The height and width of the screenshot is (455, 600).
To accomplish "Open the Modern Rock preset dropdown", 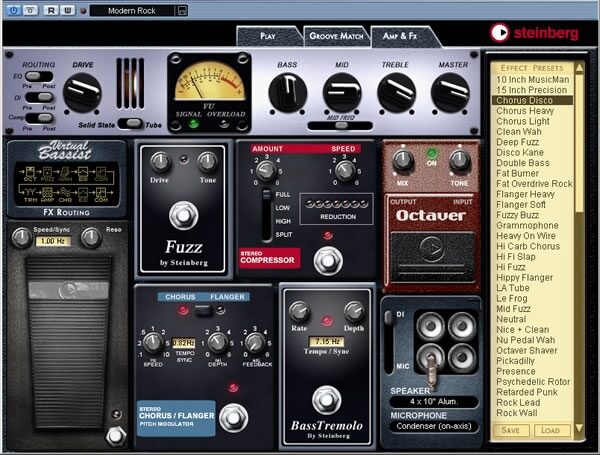I will click(132, 11).
